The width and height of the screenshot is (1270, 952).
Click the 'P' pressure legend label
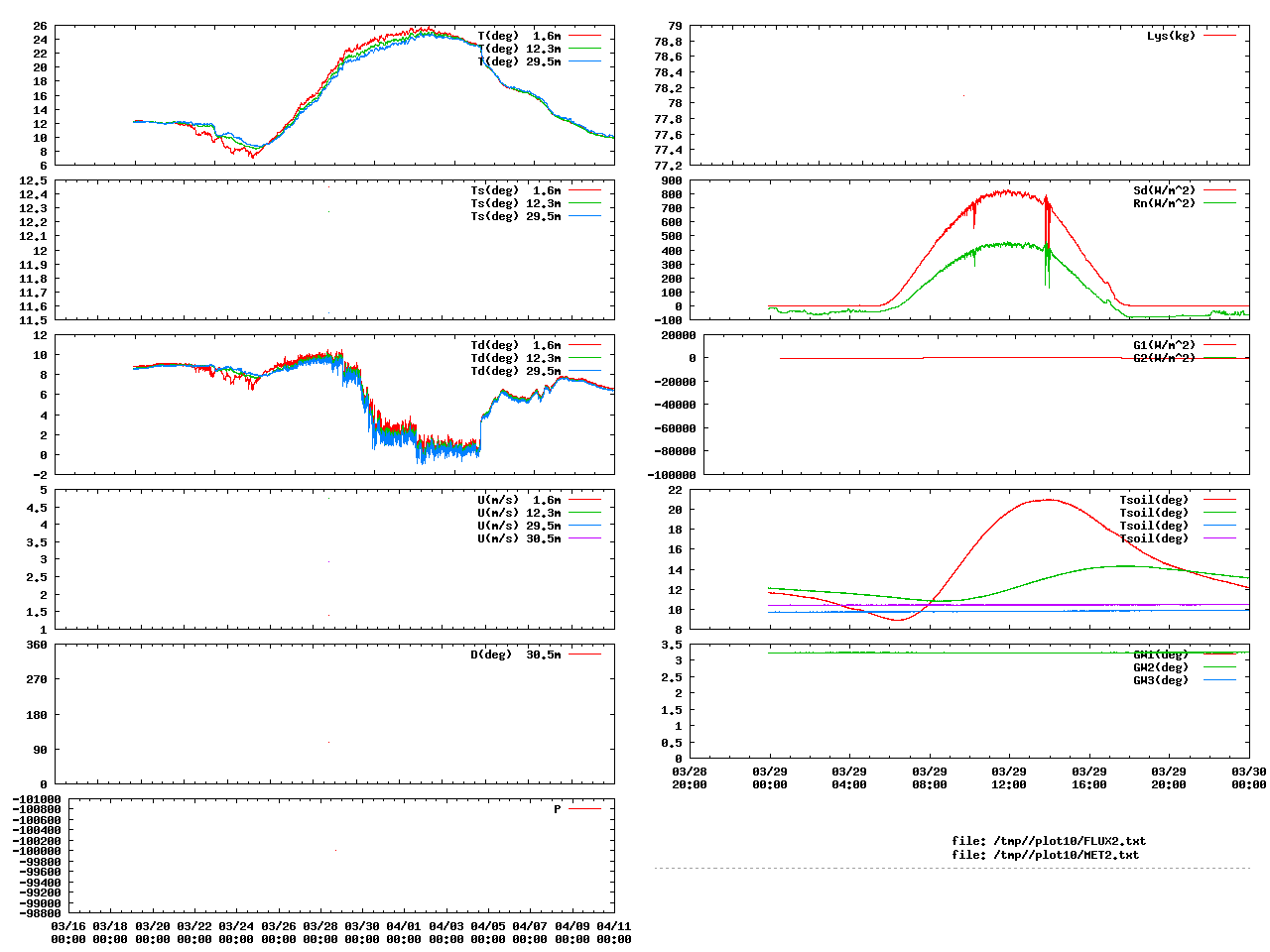[558, 809]
